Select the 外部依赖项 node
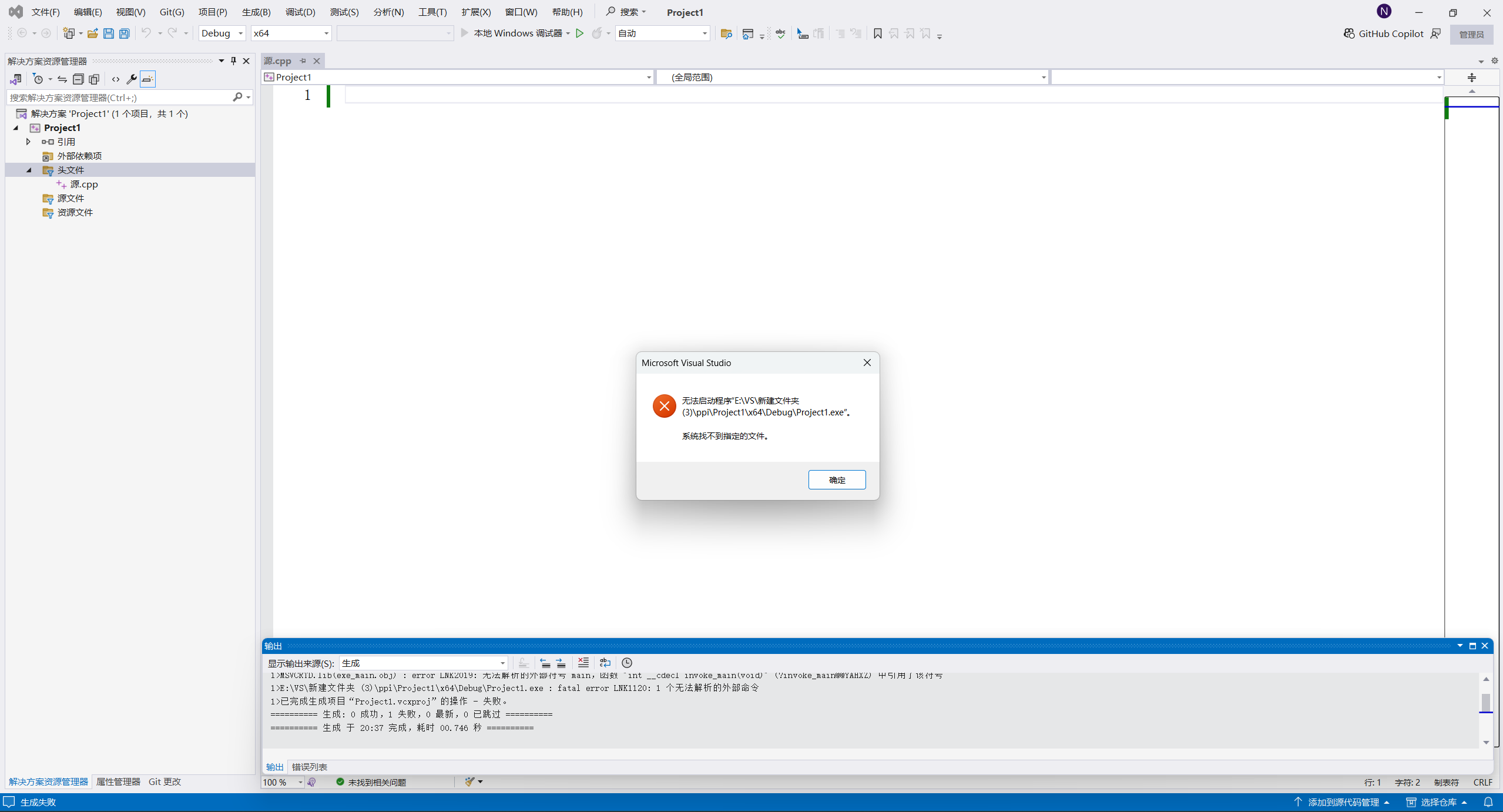This screenshot has width=1503, height=812. coord(79,156)
